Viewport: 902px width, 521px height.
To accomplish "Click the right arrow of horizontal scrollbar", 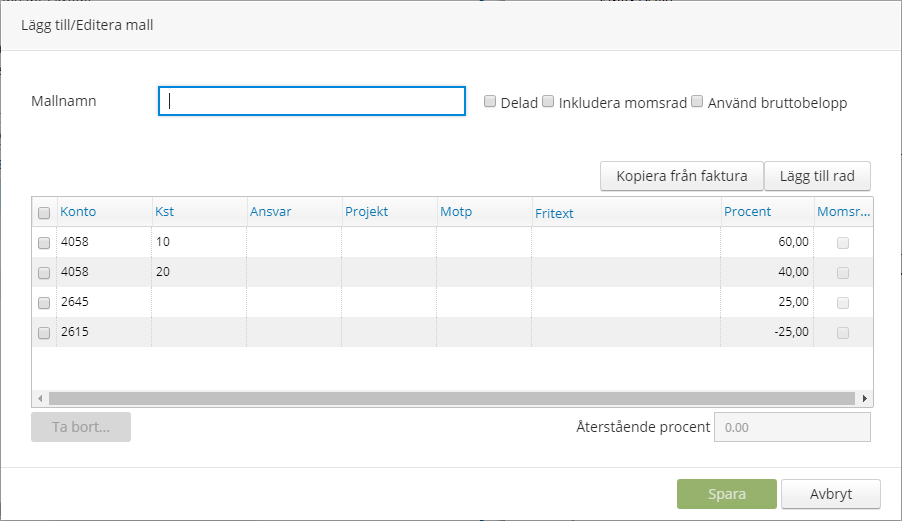I will 865,399.
